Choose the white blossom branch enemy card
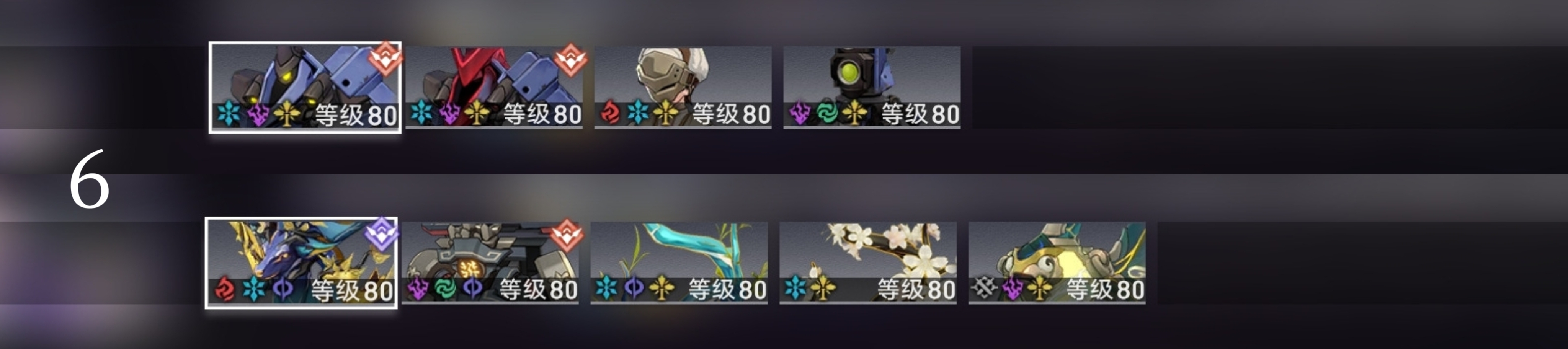Viewport: 1568px width, 349px height. coord(868,263)
